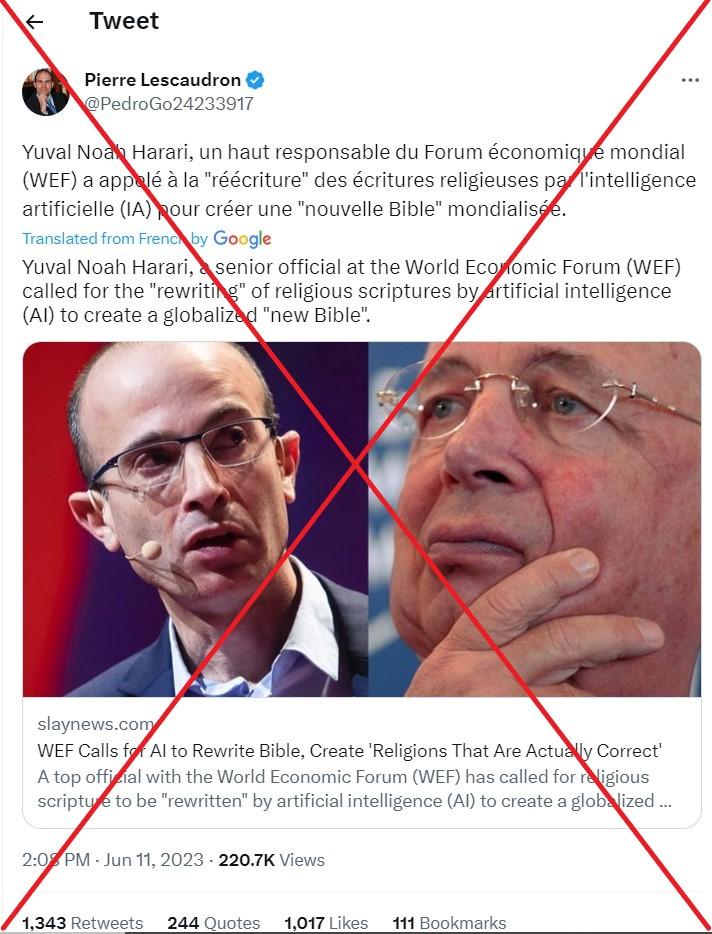Click the back arrow icon
The image size is (712, 934).
click(x=35, y=22)
